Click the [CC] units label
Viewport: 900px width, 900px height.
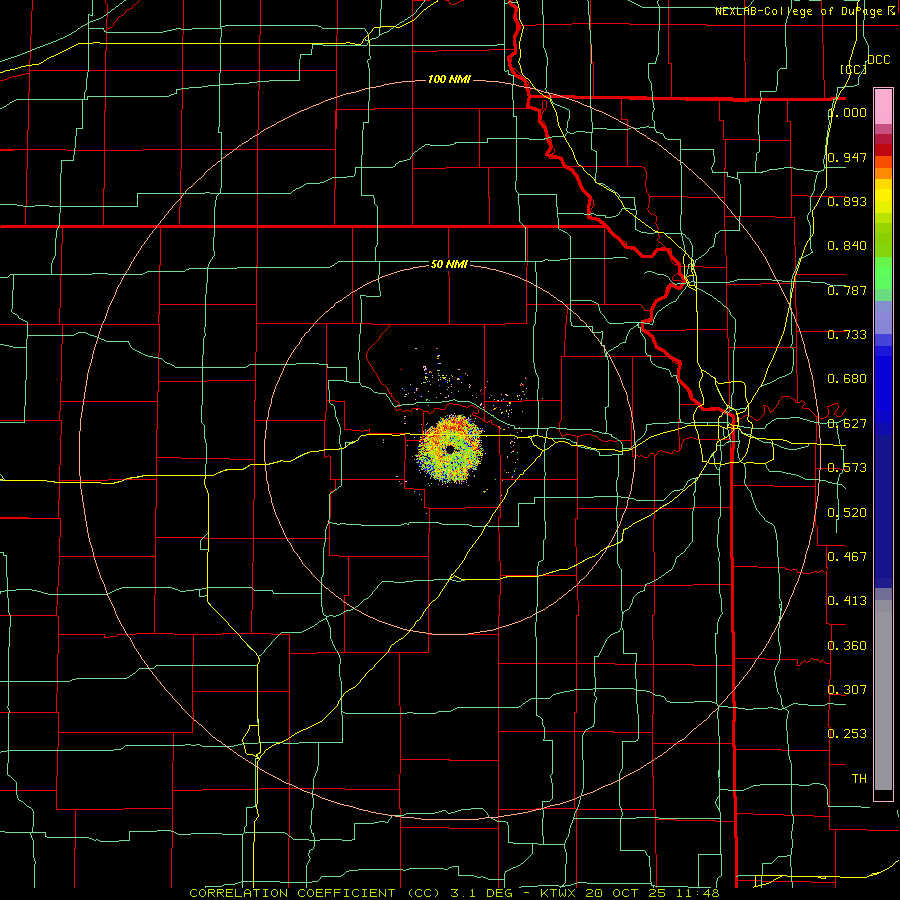tap(853, 69)
